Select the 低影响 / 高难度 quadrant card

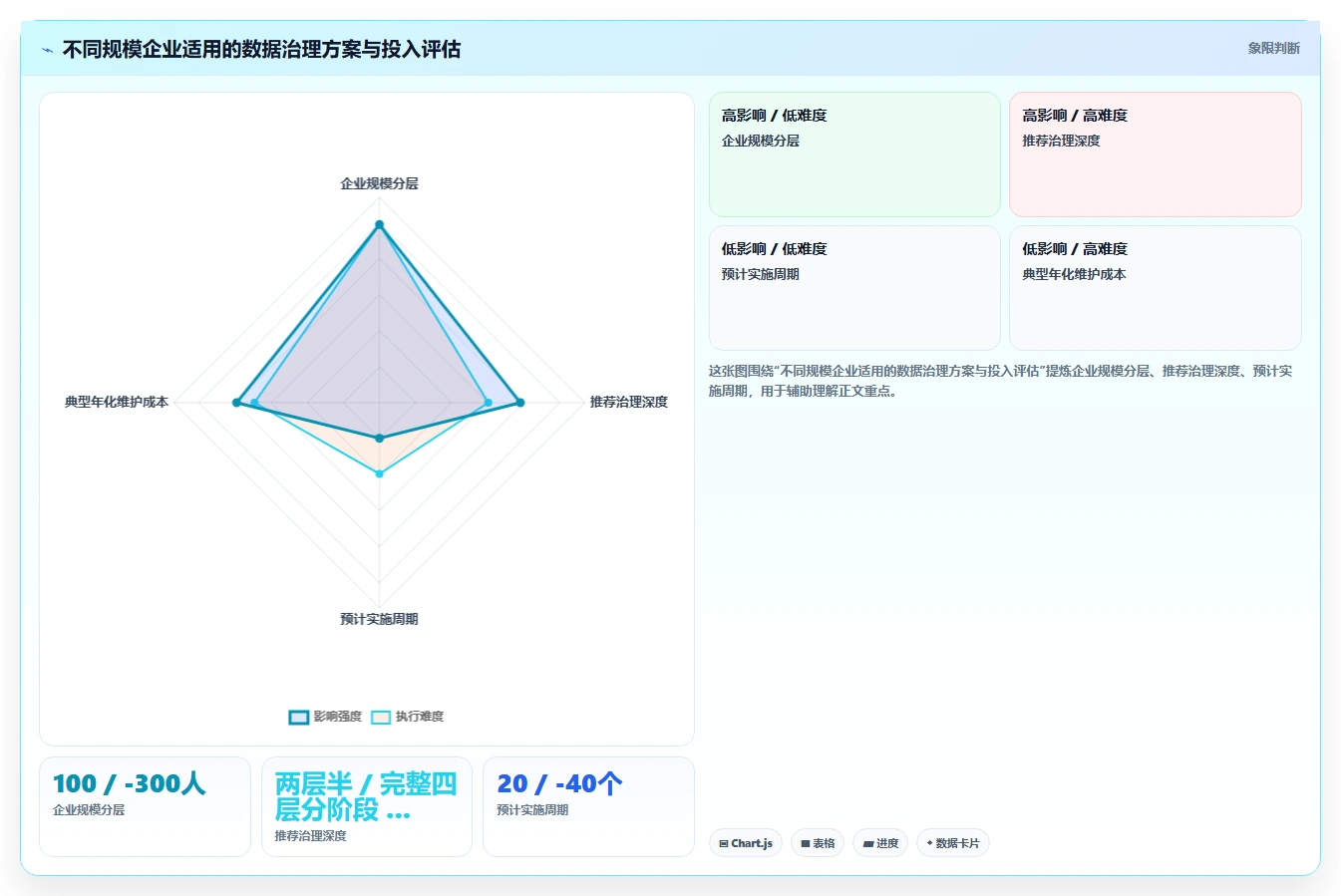[1156, 288]
